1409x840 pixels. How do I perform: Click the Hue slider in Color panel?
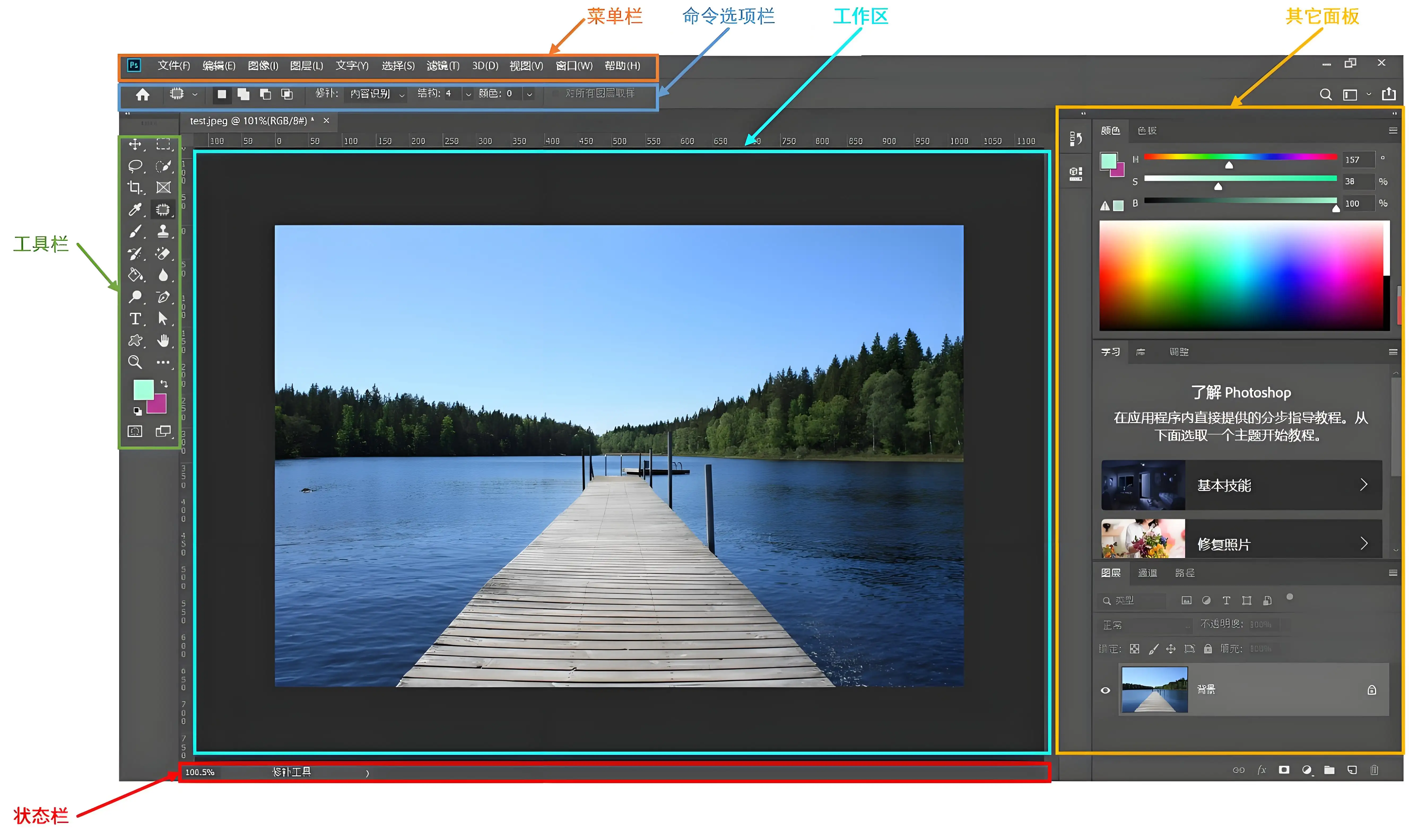(x=1240, y=157)
